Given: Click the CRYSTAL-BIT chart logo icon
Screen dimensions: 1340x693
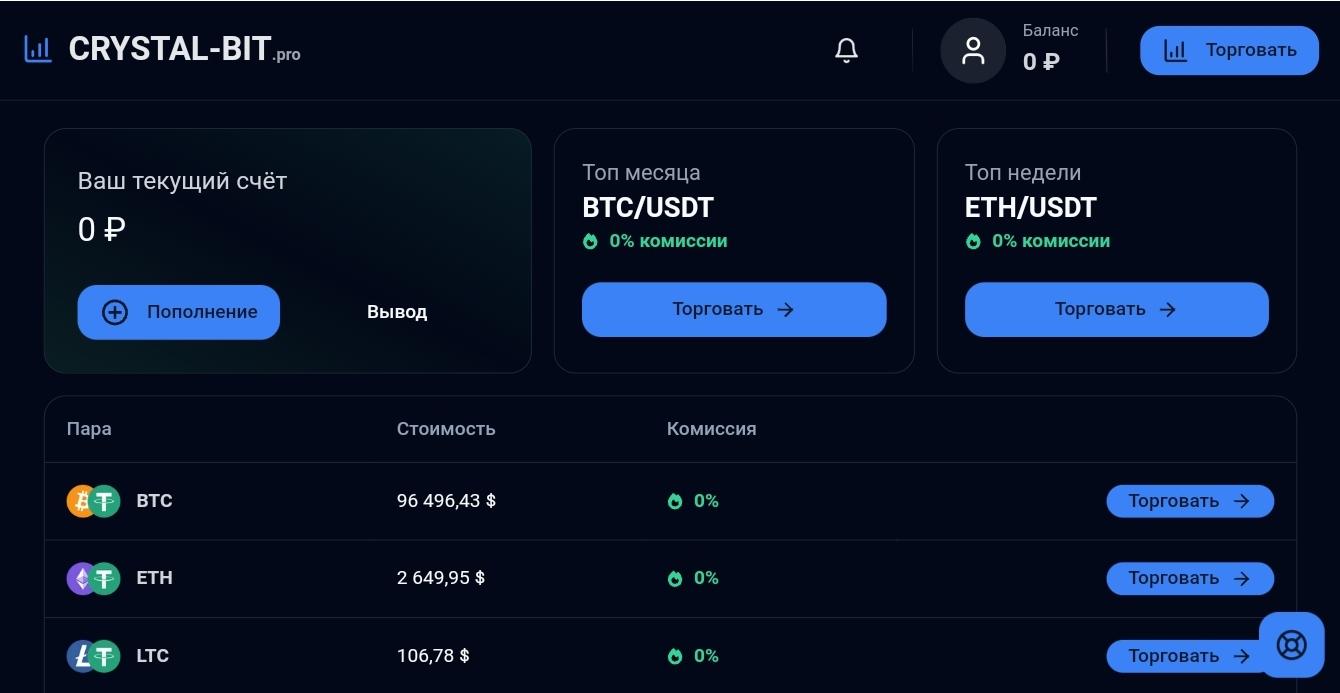Looking at the screenshot, I should 38,49.
